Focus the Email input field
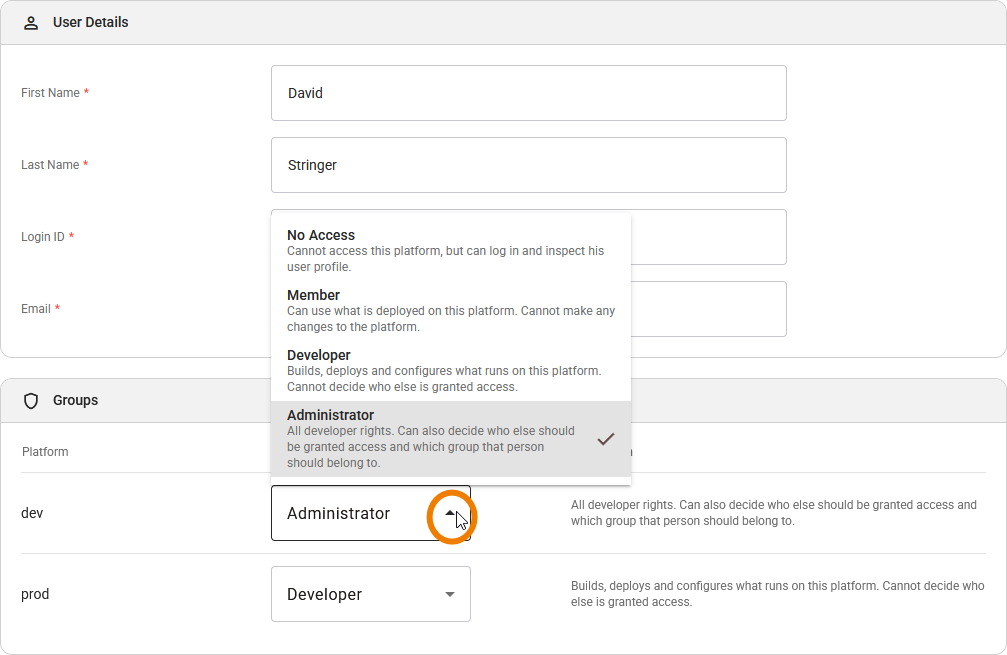Viewport: 1007px width, 655px height. coord(708,309)
